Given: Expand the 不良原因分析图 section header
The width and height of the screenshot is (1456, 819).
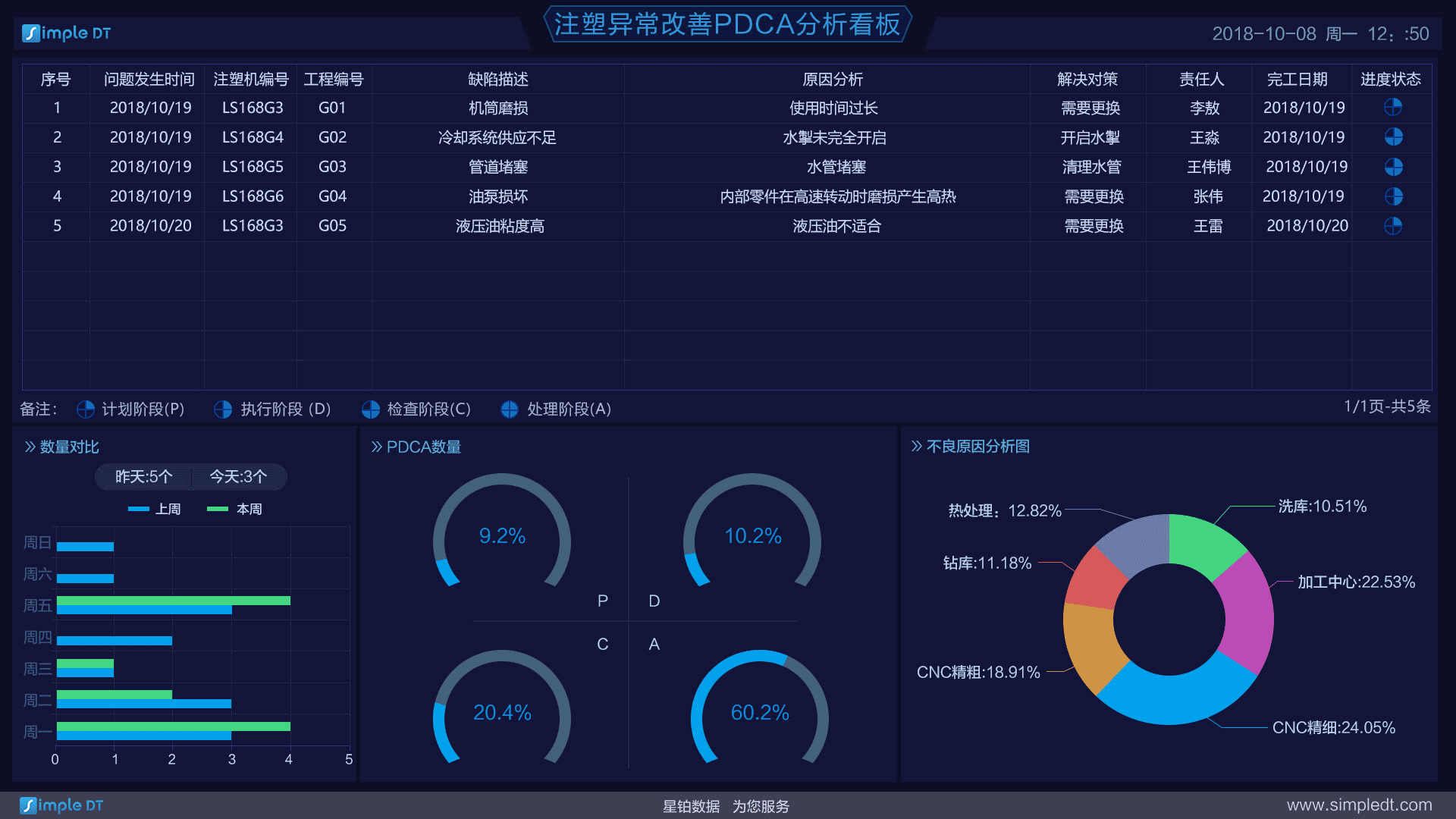Looking at the screenshot, I should pos(971,447).
